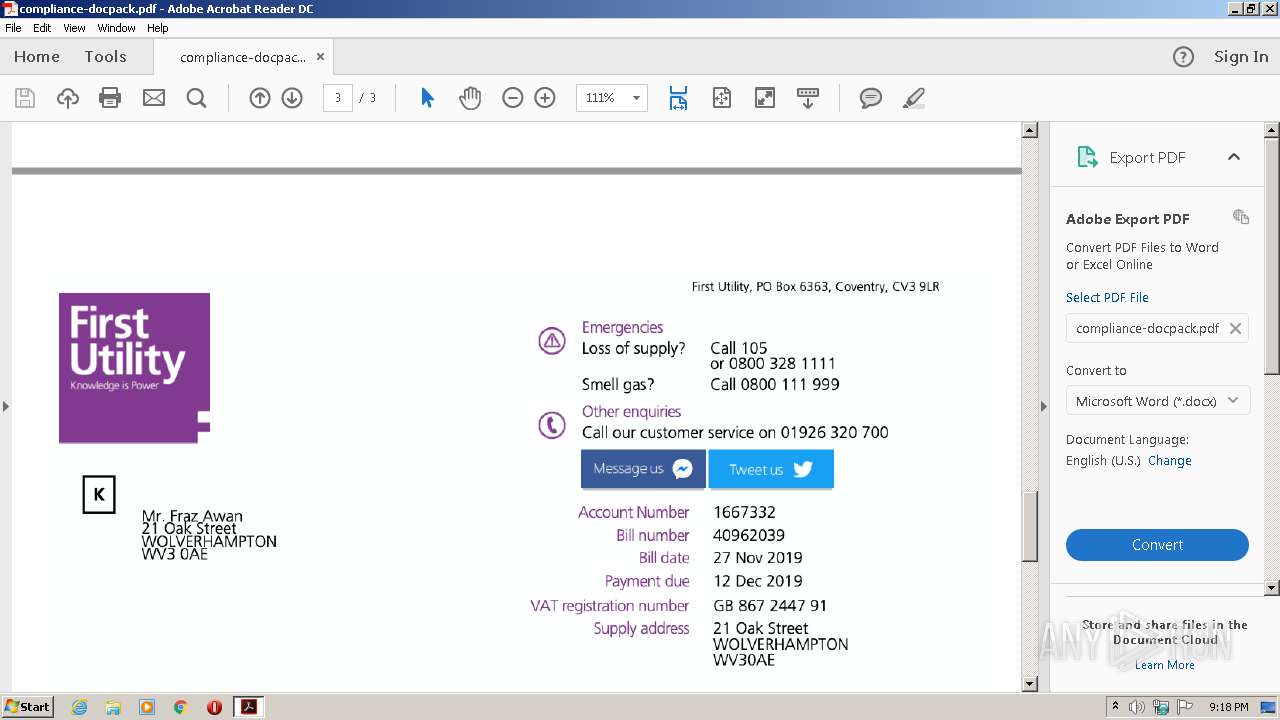Viewport: 1280px width, 720px height.
Task: Click Select PDF File link
Action: [1107, 297]
